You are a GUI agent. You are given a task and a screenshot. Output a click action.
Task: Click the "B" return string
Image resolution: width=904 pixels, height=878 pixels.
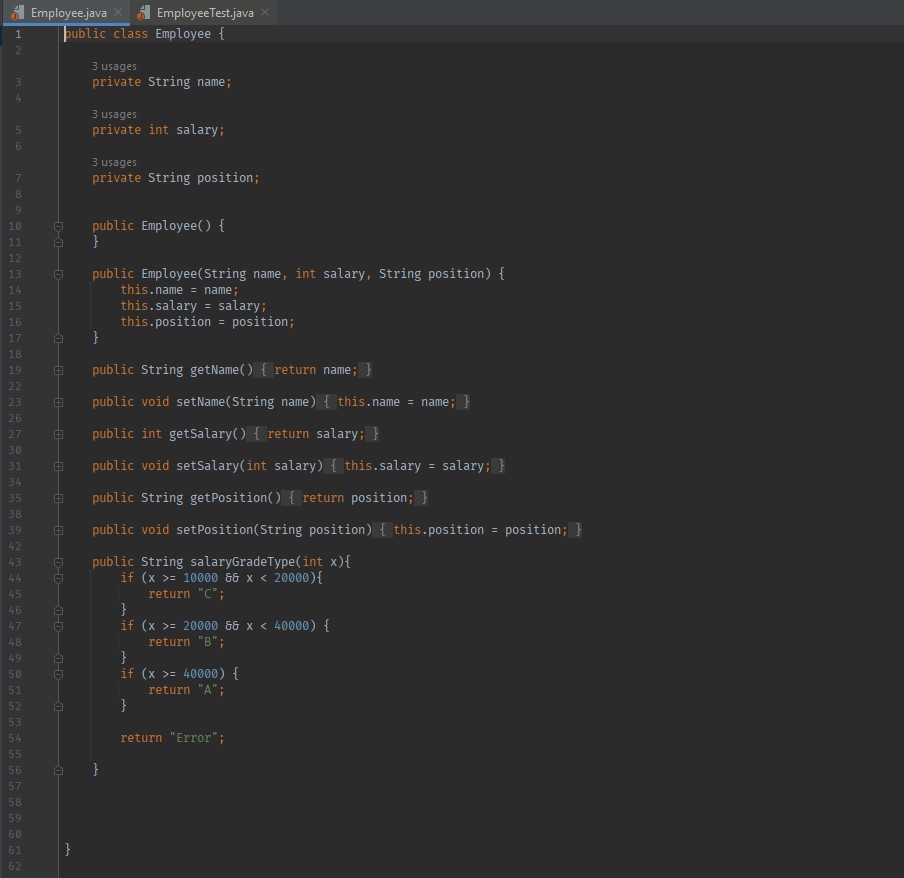pyautogui.click(x=208, y=642)
